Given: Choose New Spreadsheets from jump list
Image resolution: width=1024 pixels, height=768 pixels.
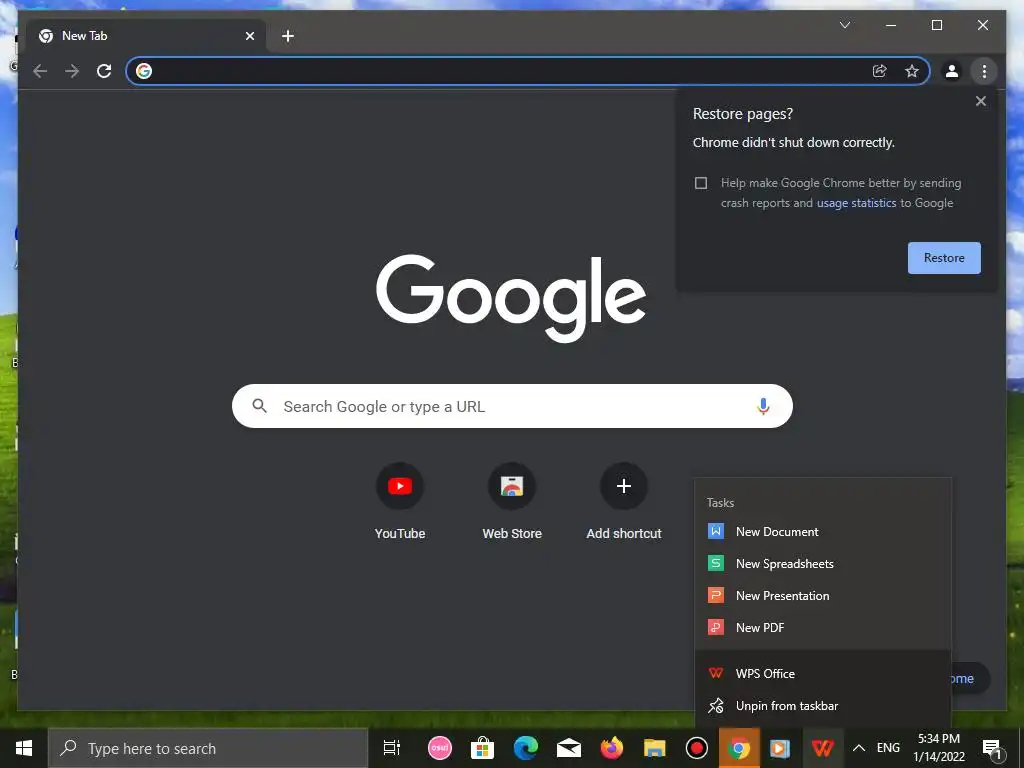Looking at the screenshot, I should click(x=823, y=564).
